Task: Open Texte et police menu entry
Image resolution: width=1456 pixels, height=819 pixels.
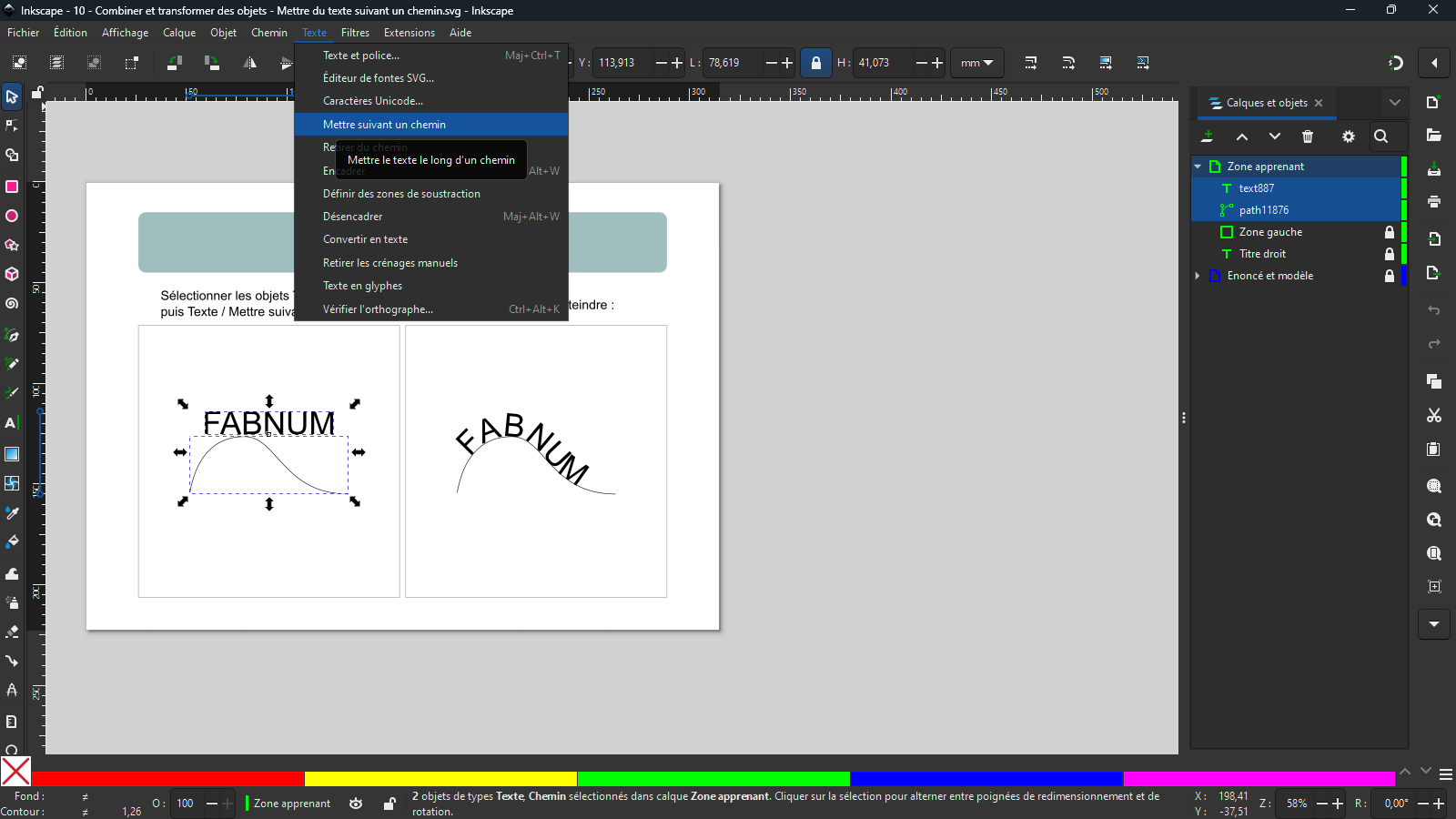Action: coord(431,56)
